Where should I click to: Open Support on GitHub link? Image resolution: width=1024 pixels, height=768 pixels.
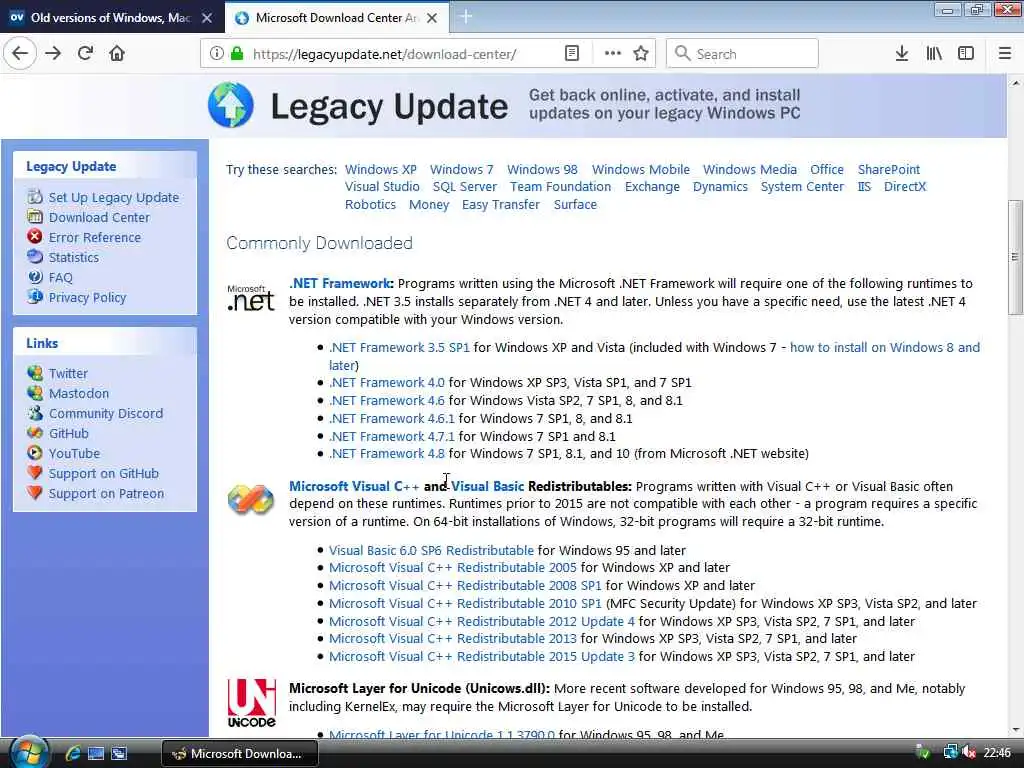104,473
